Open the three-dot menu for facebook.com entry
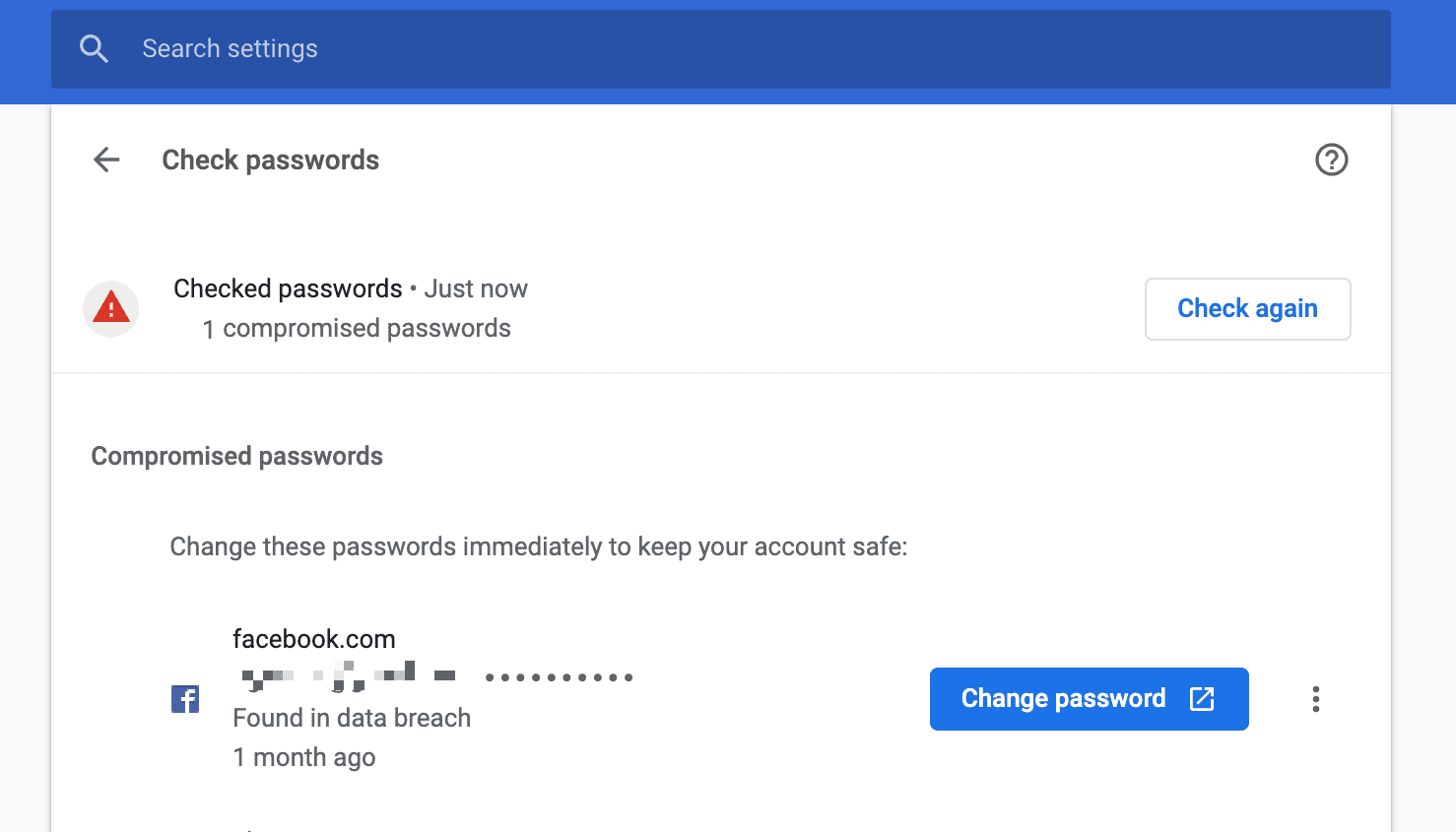The image size is (1456, 832). pos(1315,699)
